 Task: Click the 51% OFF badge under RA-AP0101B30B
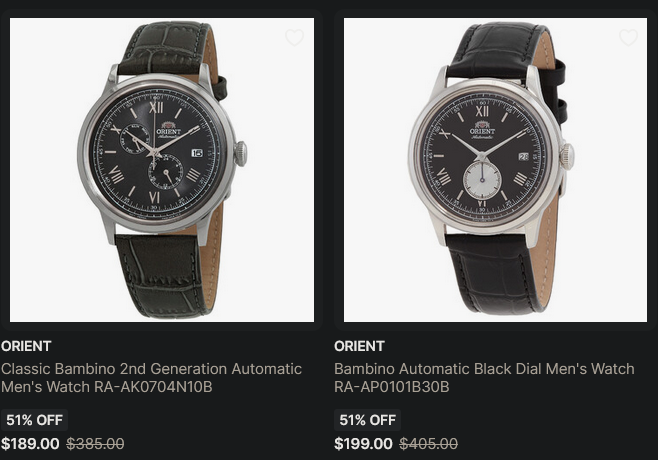click(x=368, y=420)
